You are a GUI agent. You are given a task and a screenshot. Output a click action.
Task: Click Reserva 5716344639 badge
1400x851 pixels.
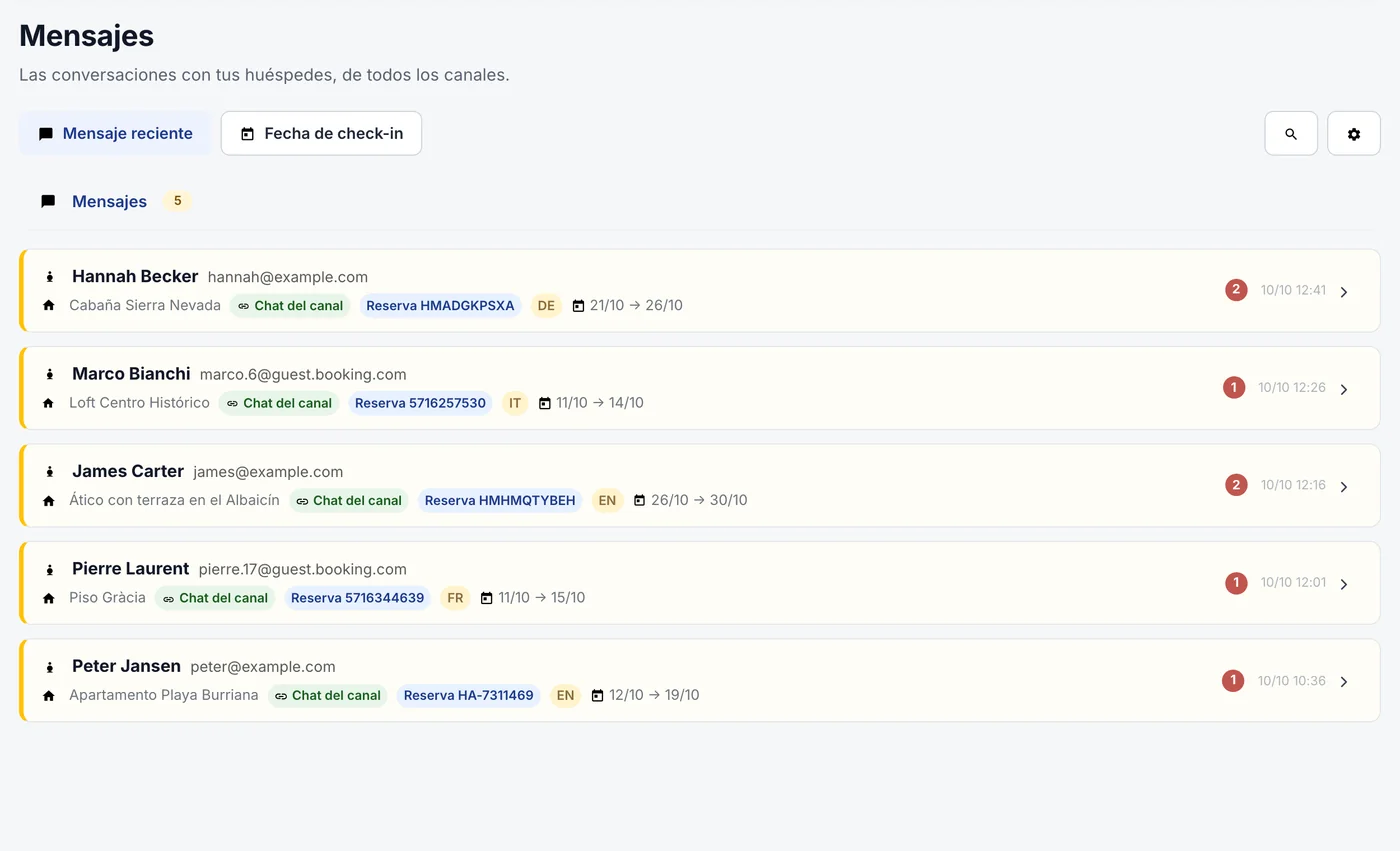(358, 598)
